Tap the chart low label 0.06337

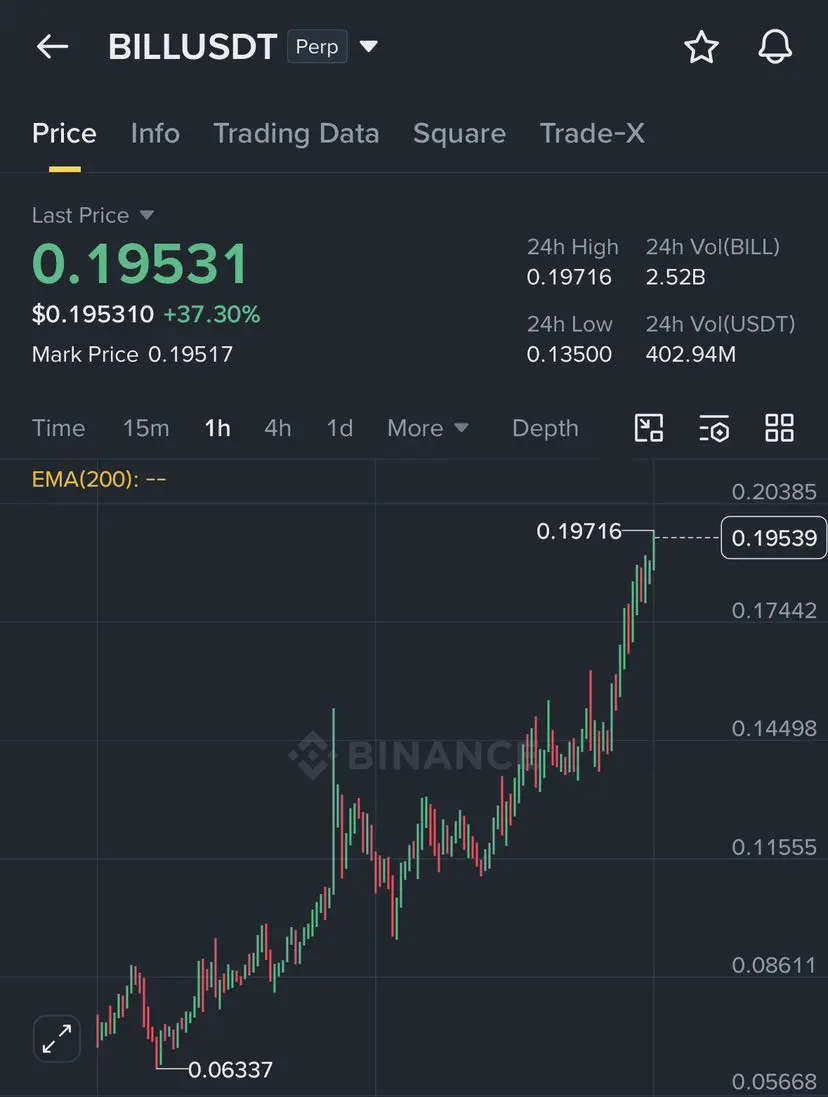(231, 1070)
